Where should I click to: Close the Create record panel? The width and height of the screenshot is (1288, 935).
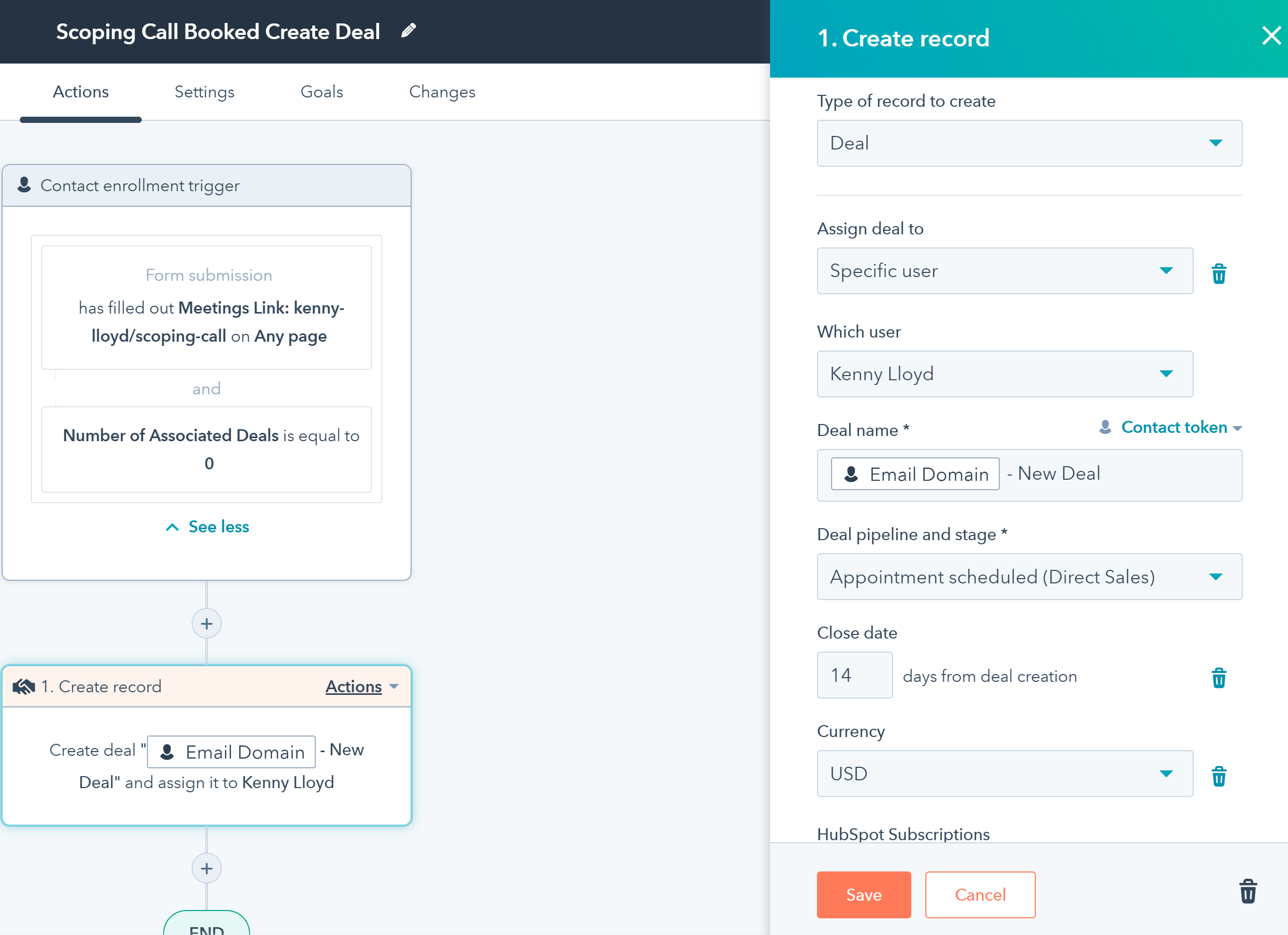tap(1271, 36)
